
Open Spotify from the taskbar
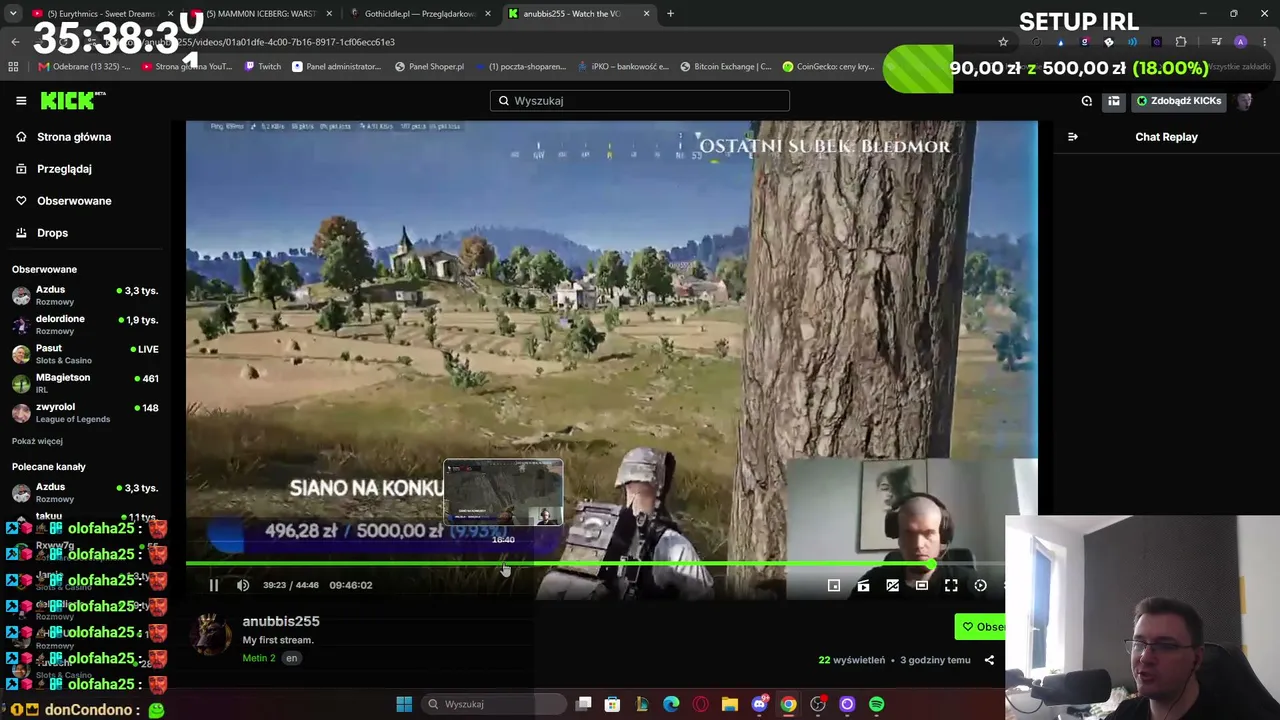[876, 704]
